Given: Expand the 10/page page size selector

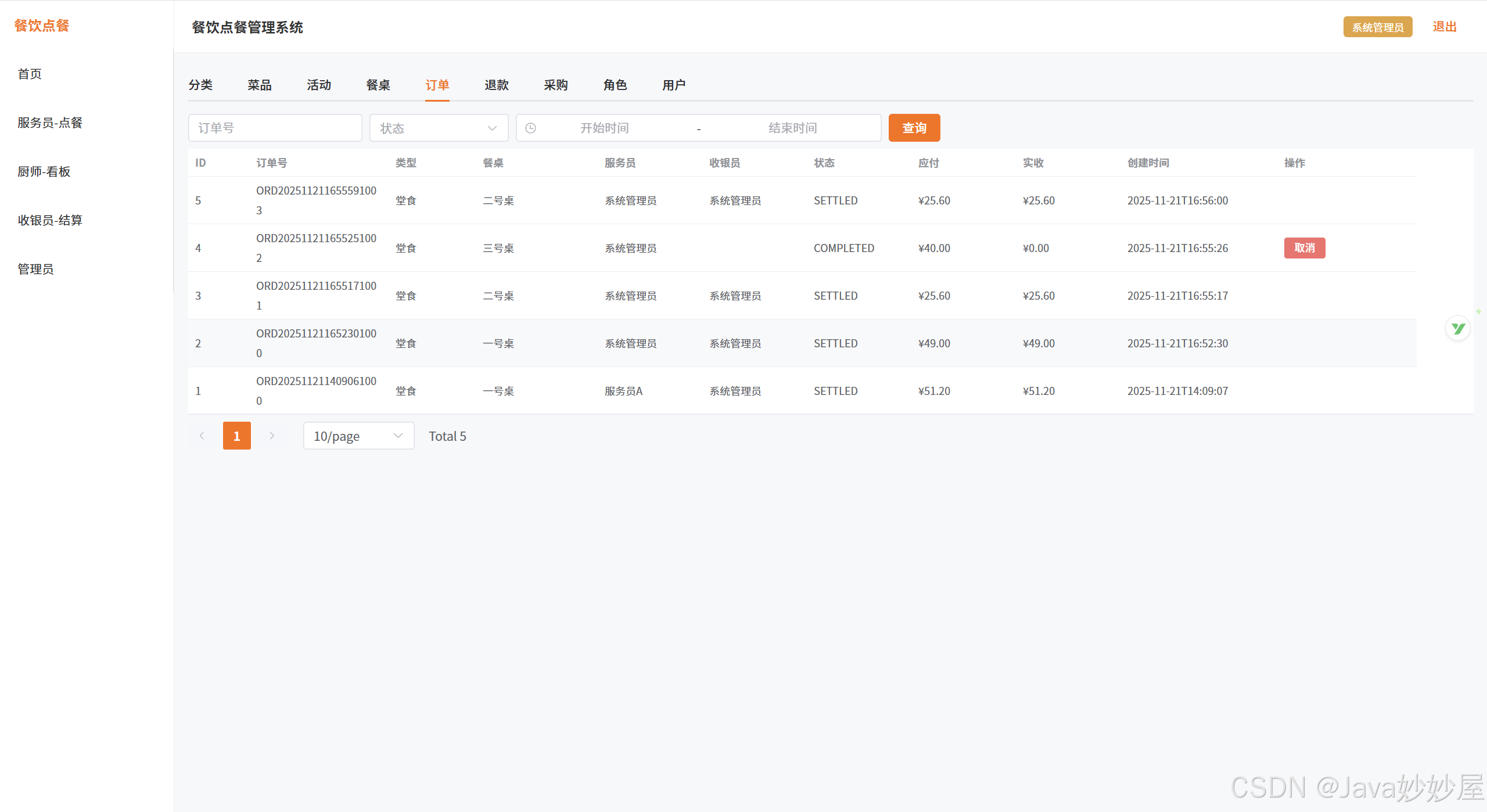Looking at the screenshot, I should [x=358, y=436].
